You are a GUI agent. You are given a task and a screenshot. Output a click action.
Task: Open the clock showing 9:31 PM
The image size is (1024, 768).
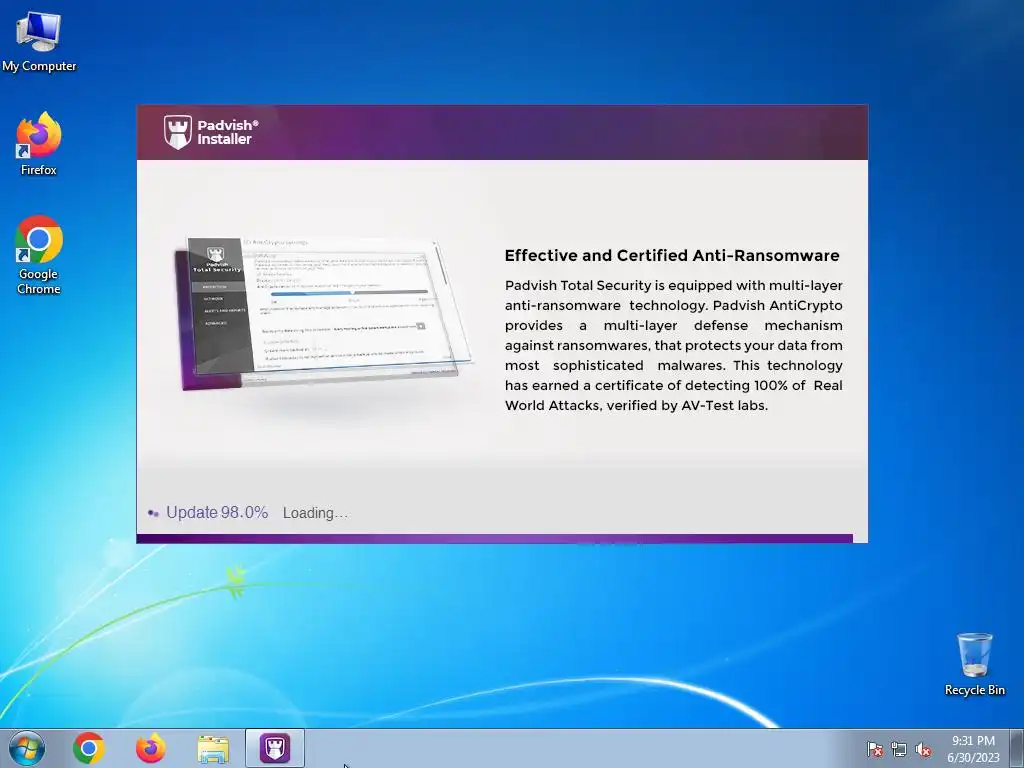973,741
